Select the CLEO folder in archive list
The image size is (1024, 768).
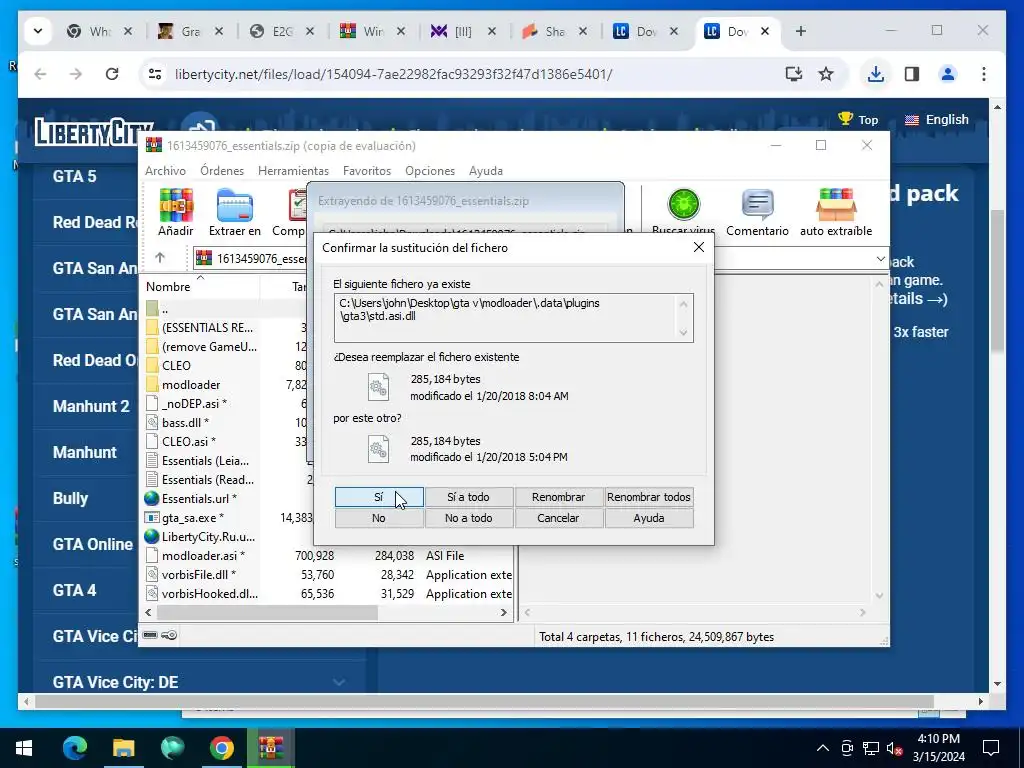point(176,366)
